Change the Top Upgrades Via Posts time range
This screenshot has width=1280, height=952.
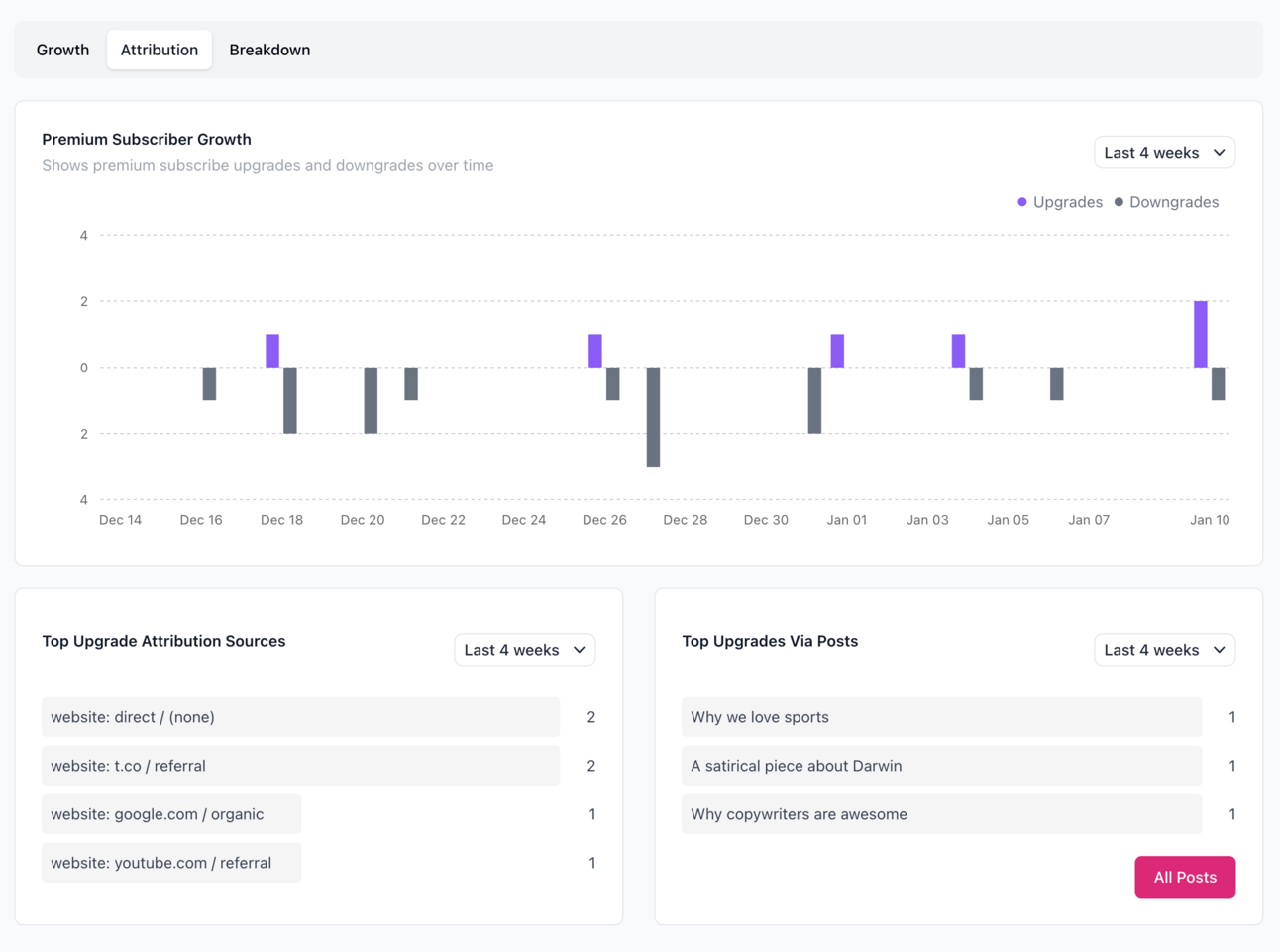pyautogui.click(x=1164, y=650)
